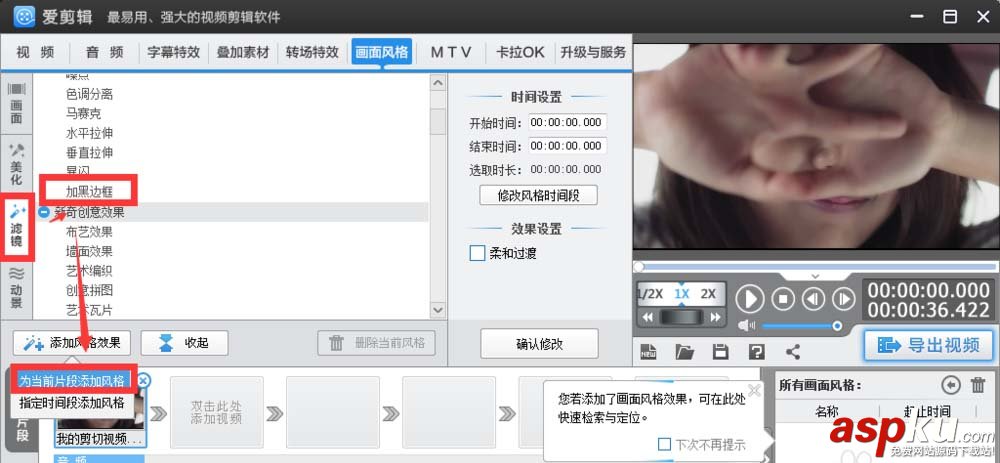Select the 马赛克 style
Screen dimensions: 1000x463
83,114
